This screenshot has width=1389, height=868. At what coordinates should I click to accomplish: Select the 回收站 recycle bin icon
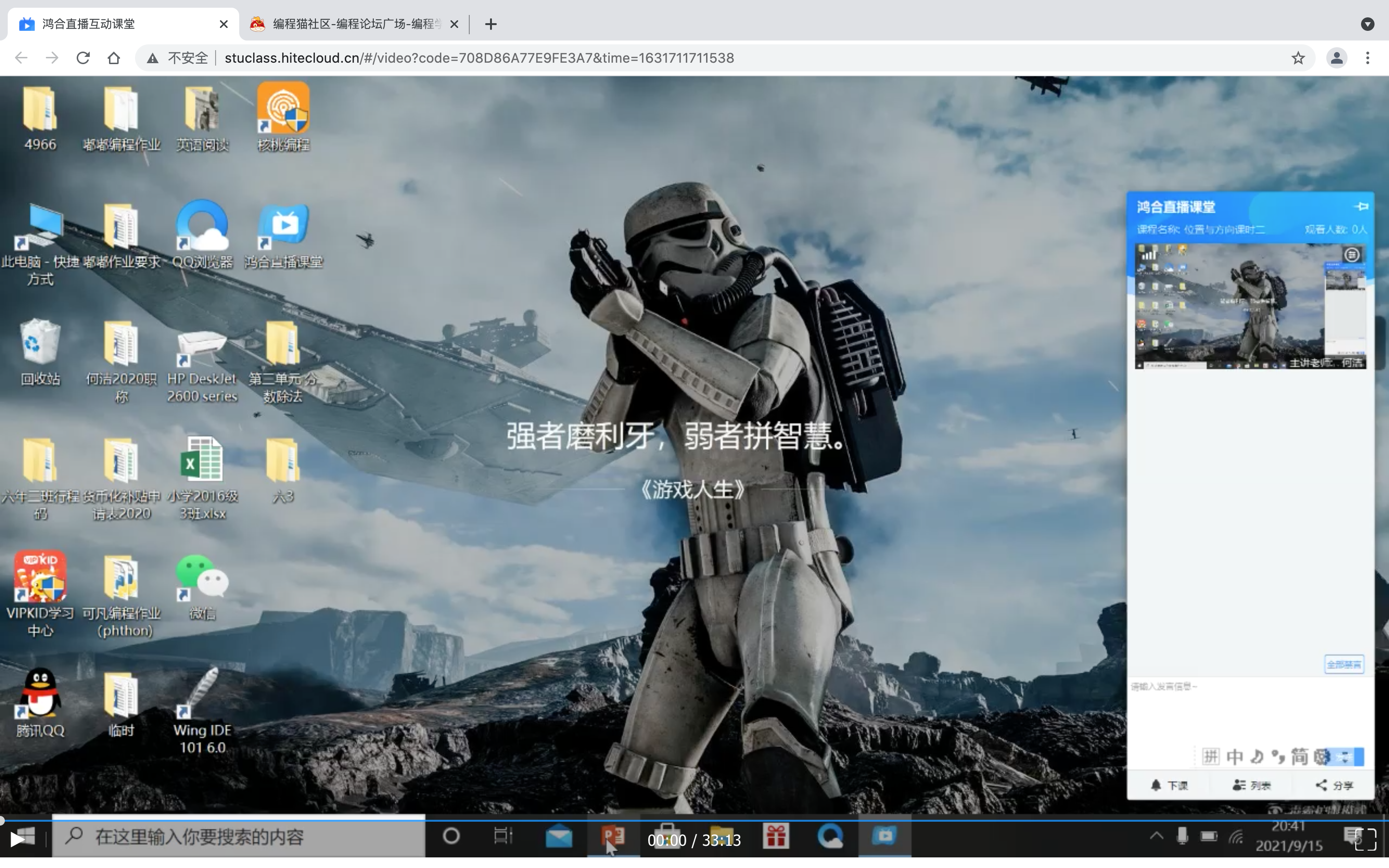(40, 342)
